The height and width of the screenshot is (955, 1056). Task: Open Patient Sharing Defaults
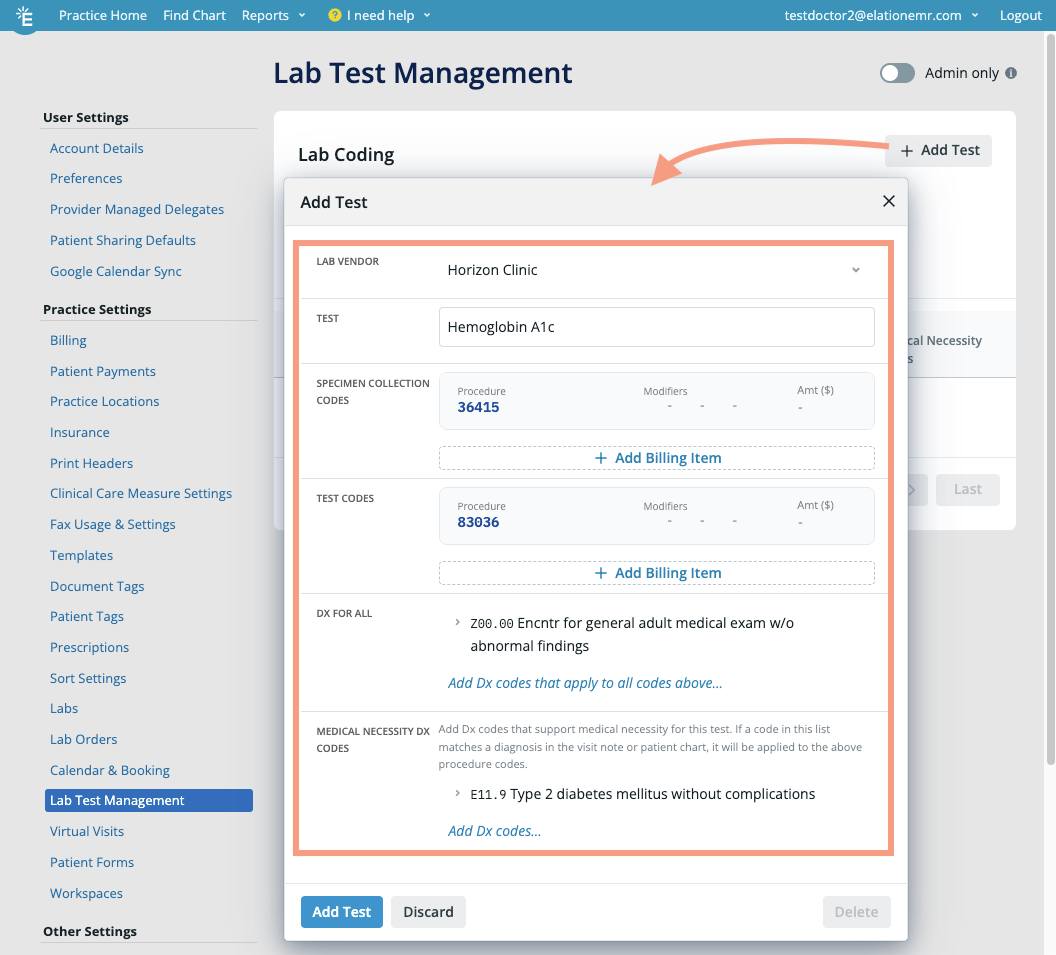pos(123,240)
